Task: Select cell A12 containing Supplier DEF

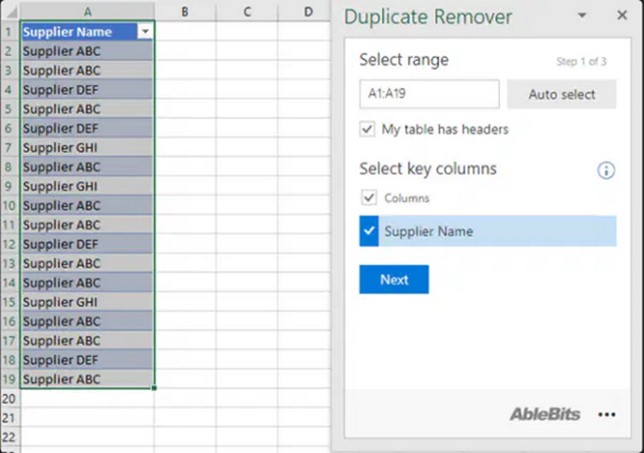Action: [x=87, y=244]
